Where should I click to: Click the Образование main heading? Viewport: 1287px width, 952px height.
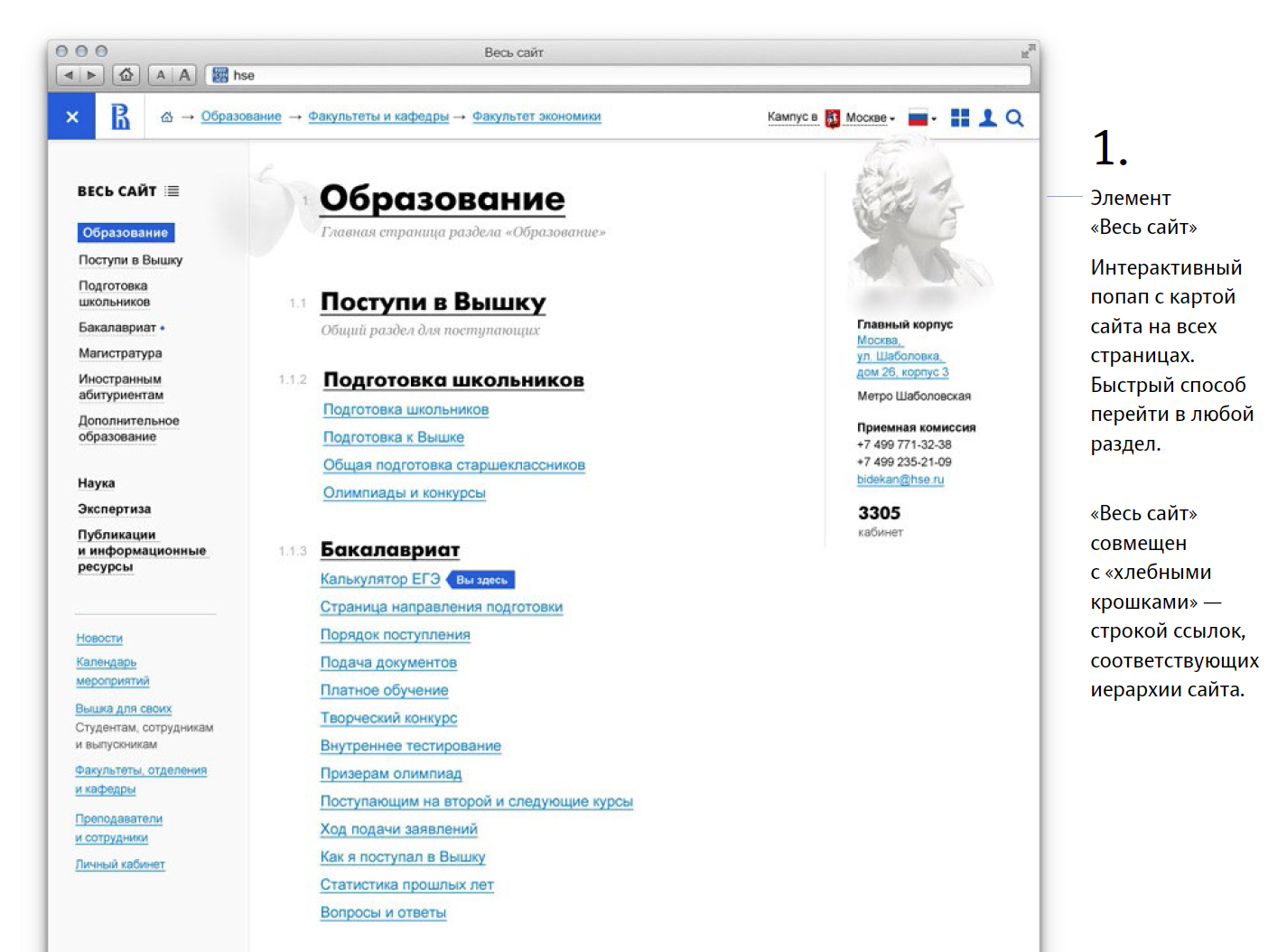tap(443, 199)
